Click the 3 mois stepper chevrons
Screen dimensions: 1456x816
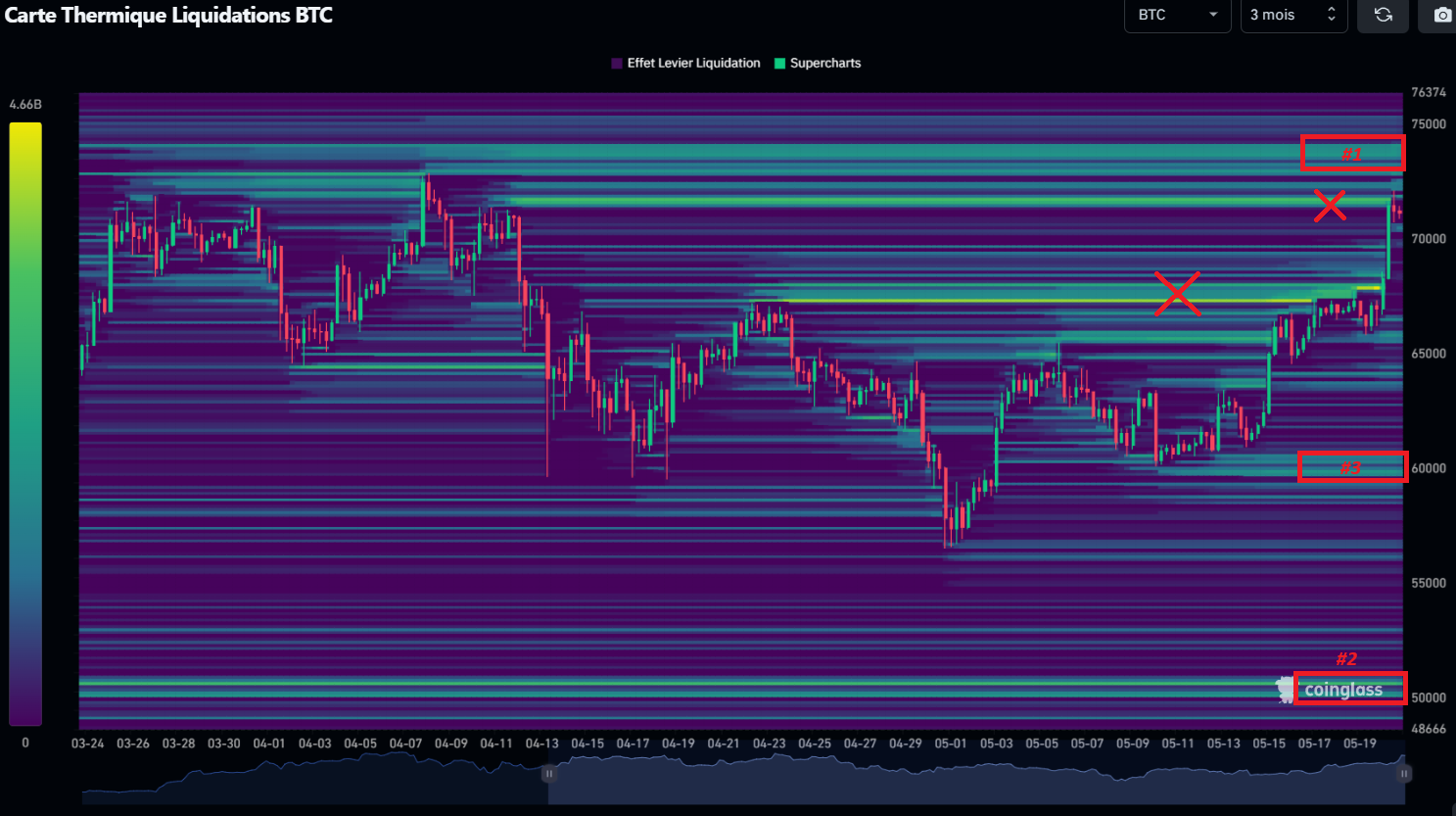click(1333, 16)
